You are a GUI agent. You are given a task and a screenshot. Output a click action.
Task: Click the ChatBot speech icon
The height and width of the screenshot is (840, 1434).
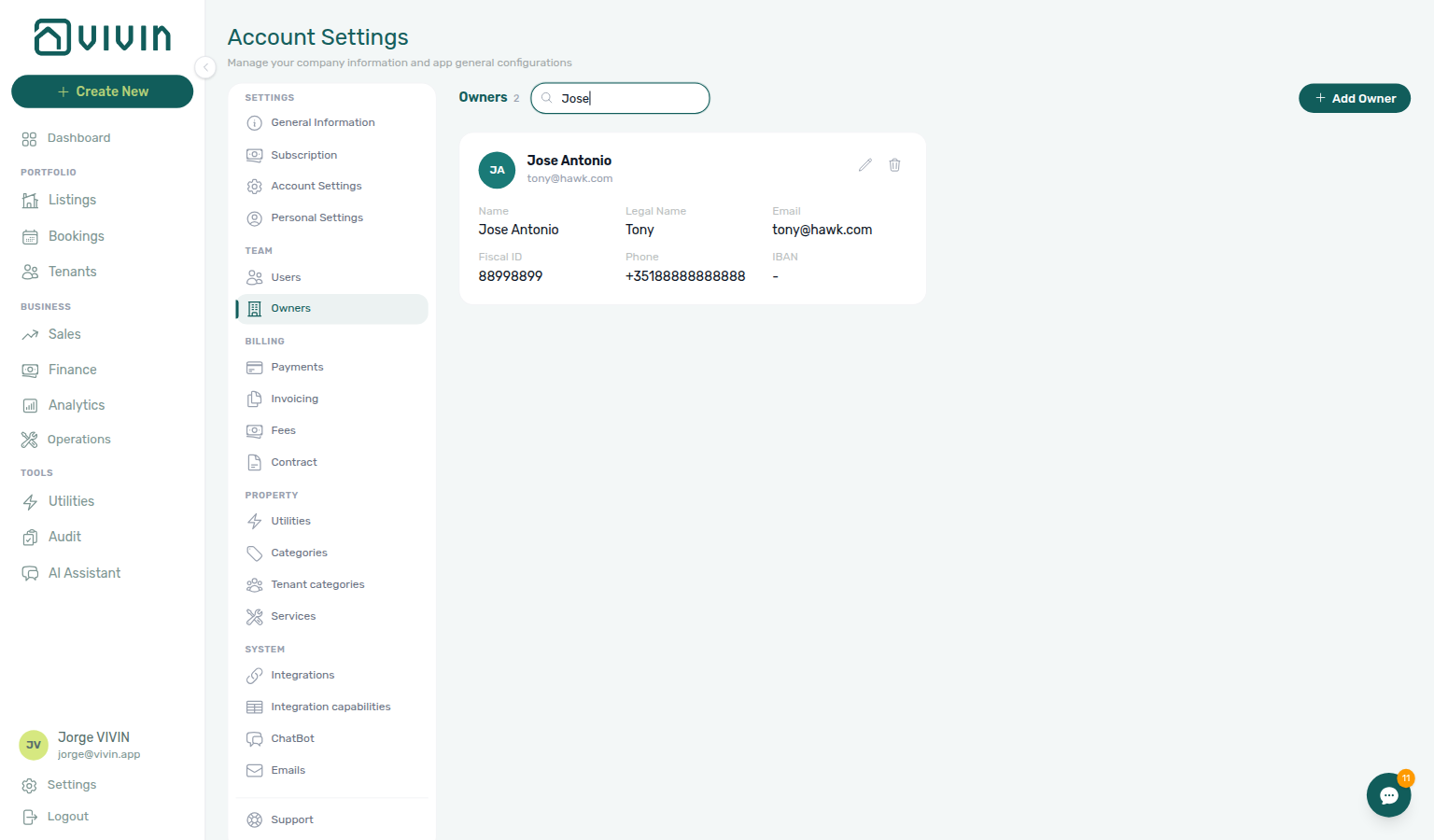click(x=254, y=739)
